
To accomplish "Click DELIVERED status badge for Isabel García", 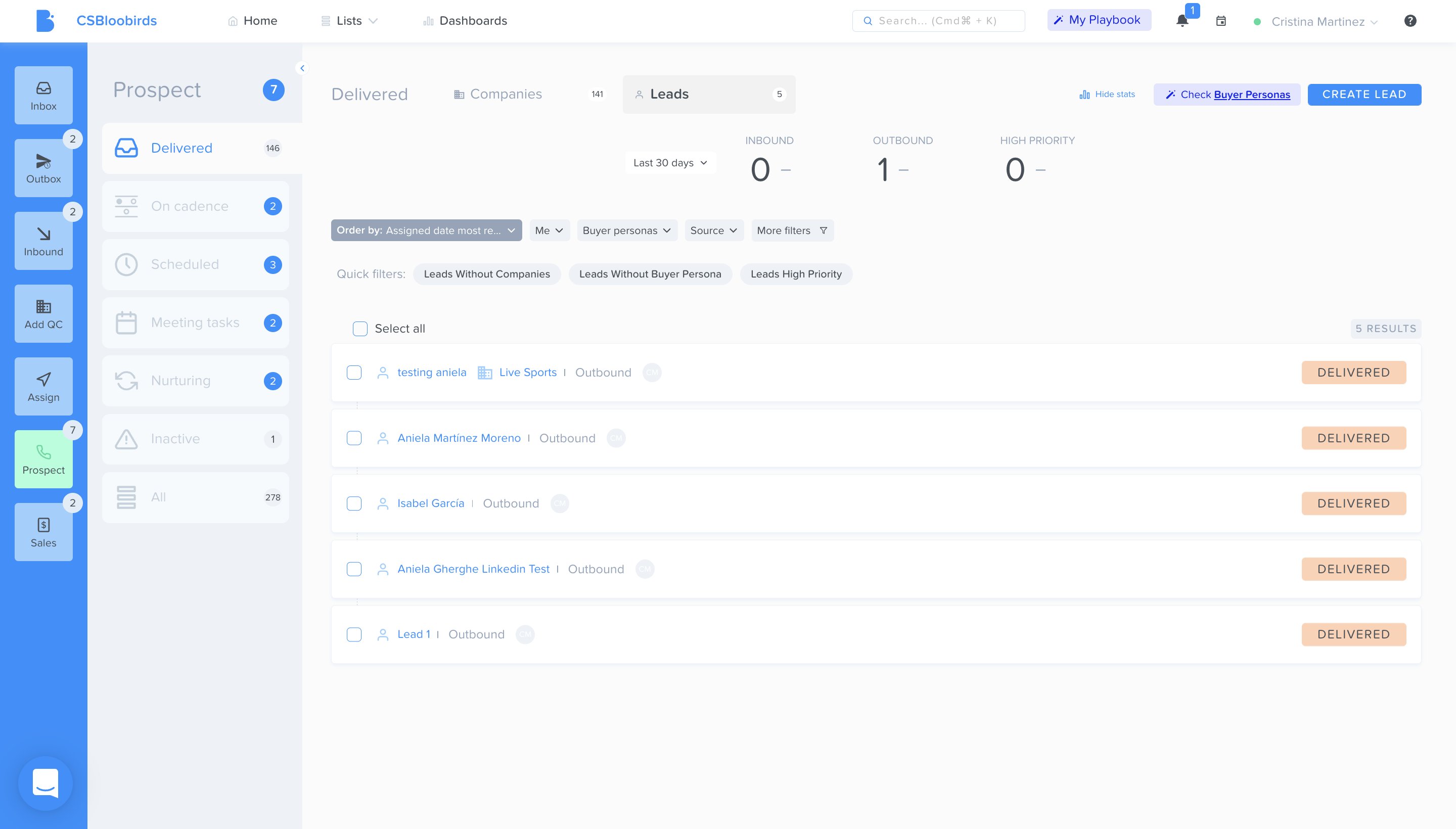I will click(1353, 504).
